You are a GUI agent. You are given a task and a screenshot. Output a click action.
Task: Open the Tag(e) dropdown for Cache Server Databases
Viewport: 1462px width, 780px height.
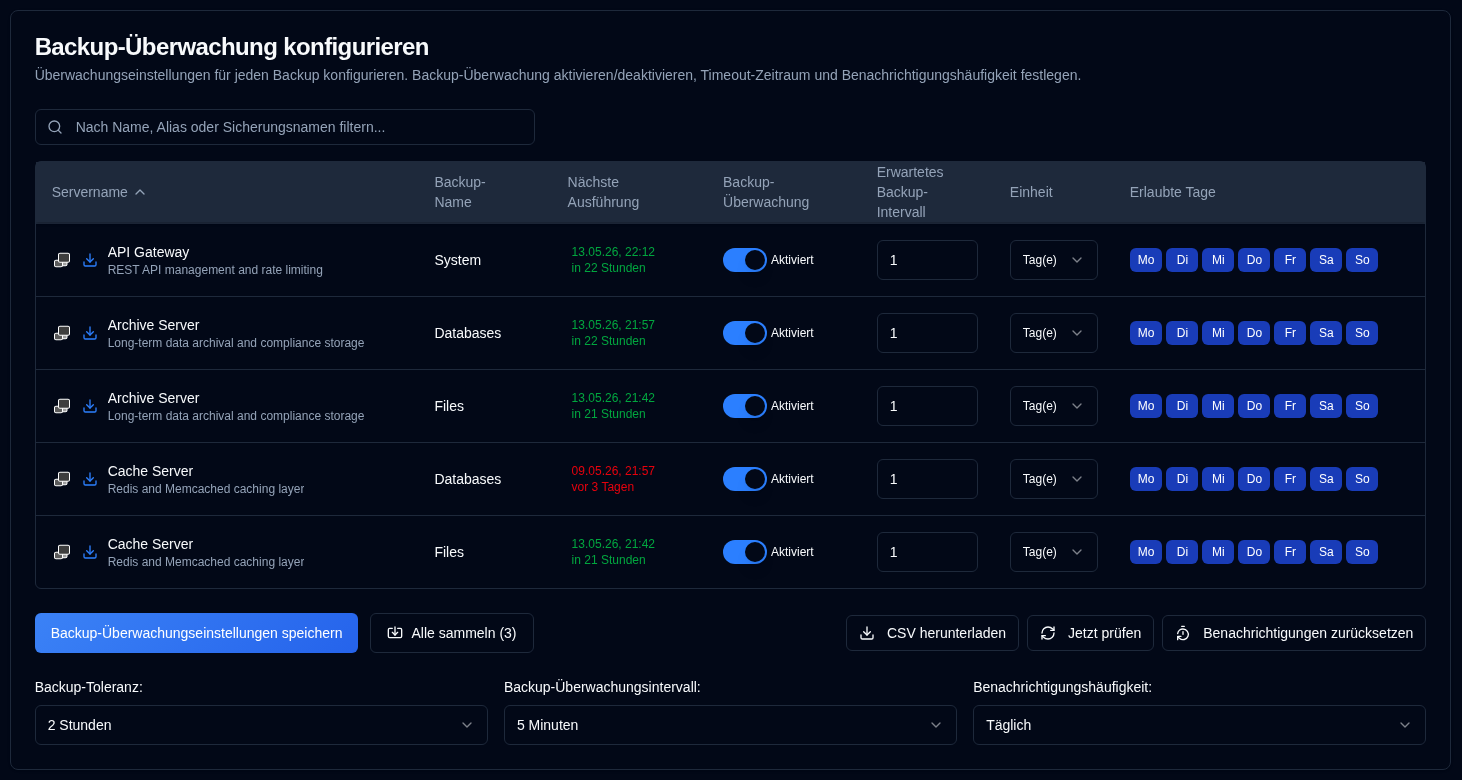[x=1054, y=479]
